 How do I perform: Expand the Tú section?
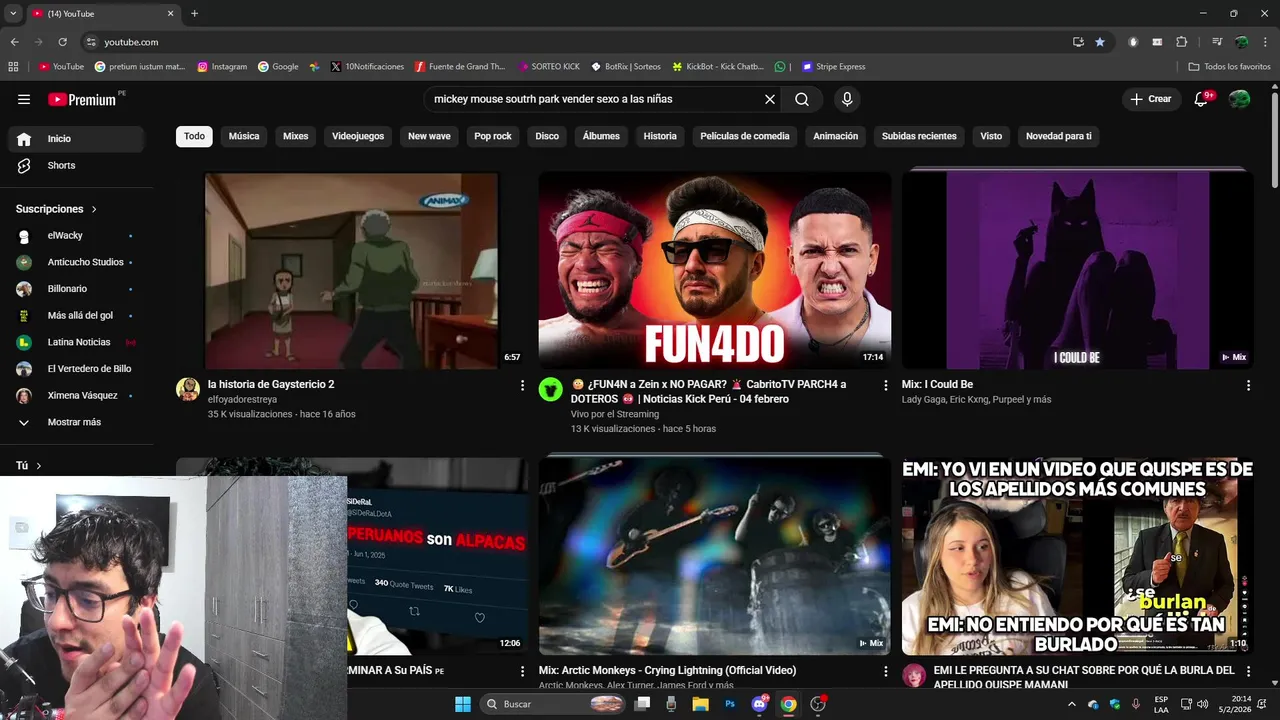click(29, 465)
